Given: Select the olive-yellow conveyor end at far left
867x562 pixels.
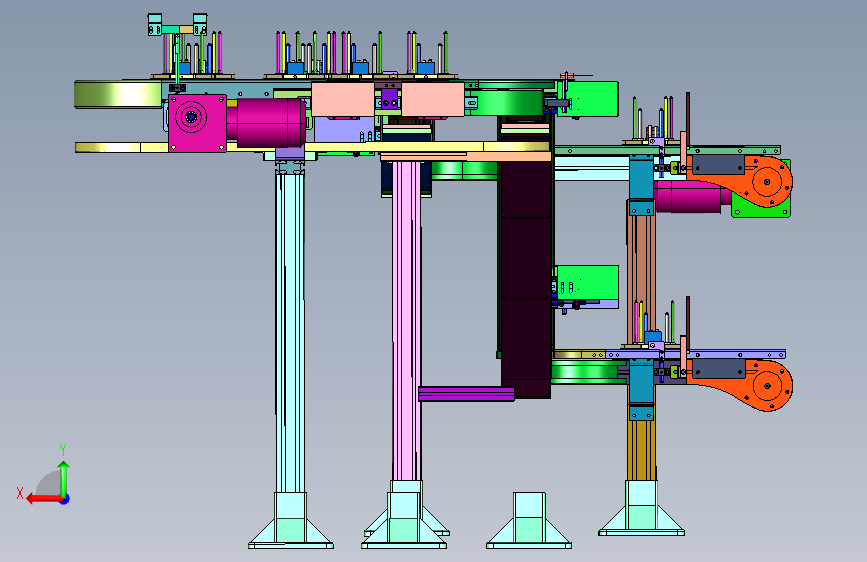Looking at the screenshot, I should click(x=118, y=94).
